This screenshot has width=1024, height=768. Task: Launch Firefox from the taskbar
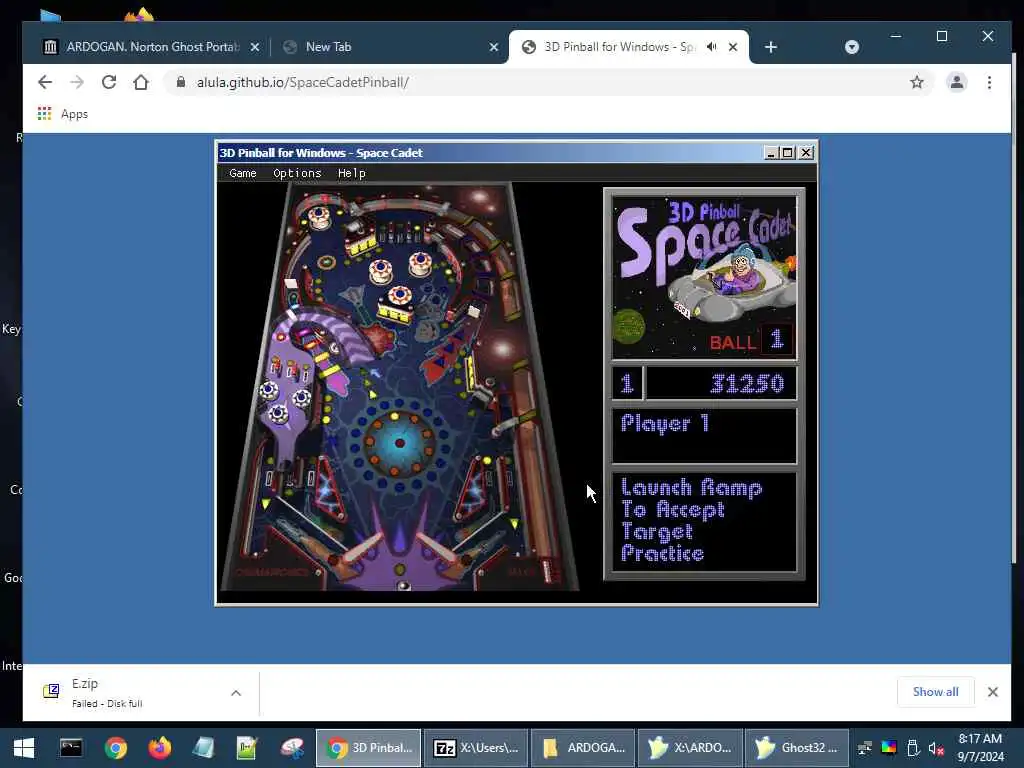coord(159,748)
